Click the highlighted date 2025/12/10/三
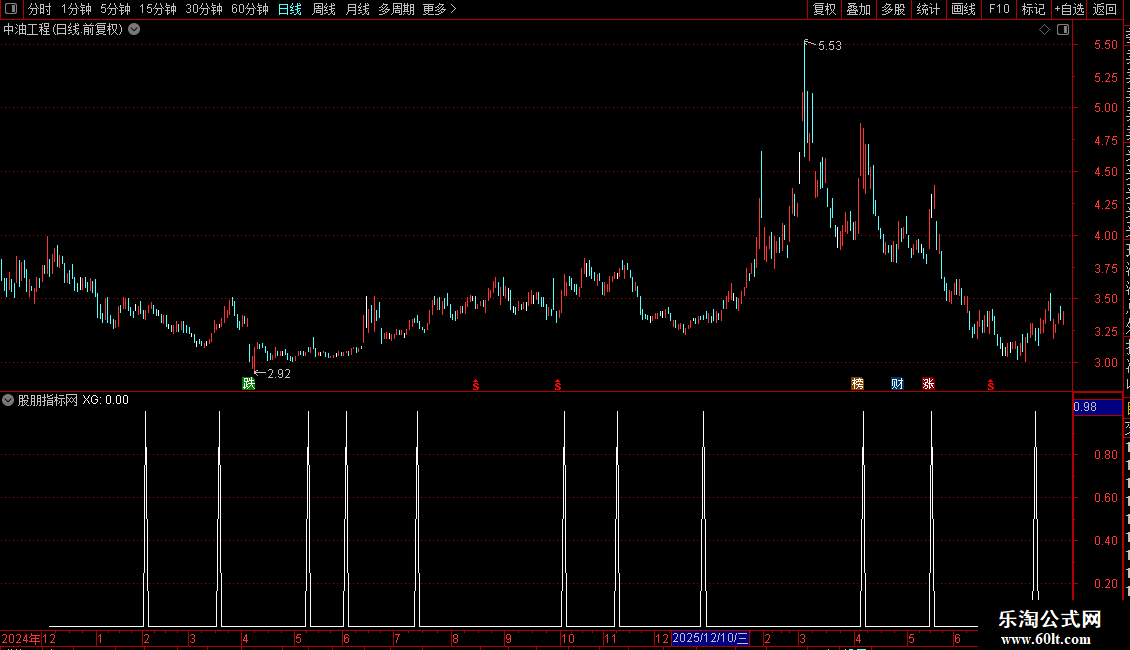 [x=710, y=638]
